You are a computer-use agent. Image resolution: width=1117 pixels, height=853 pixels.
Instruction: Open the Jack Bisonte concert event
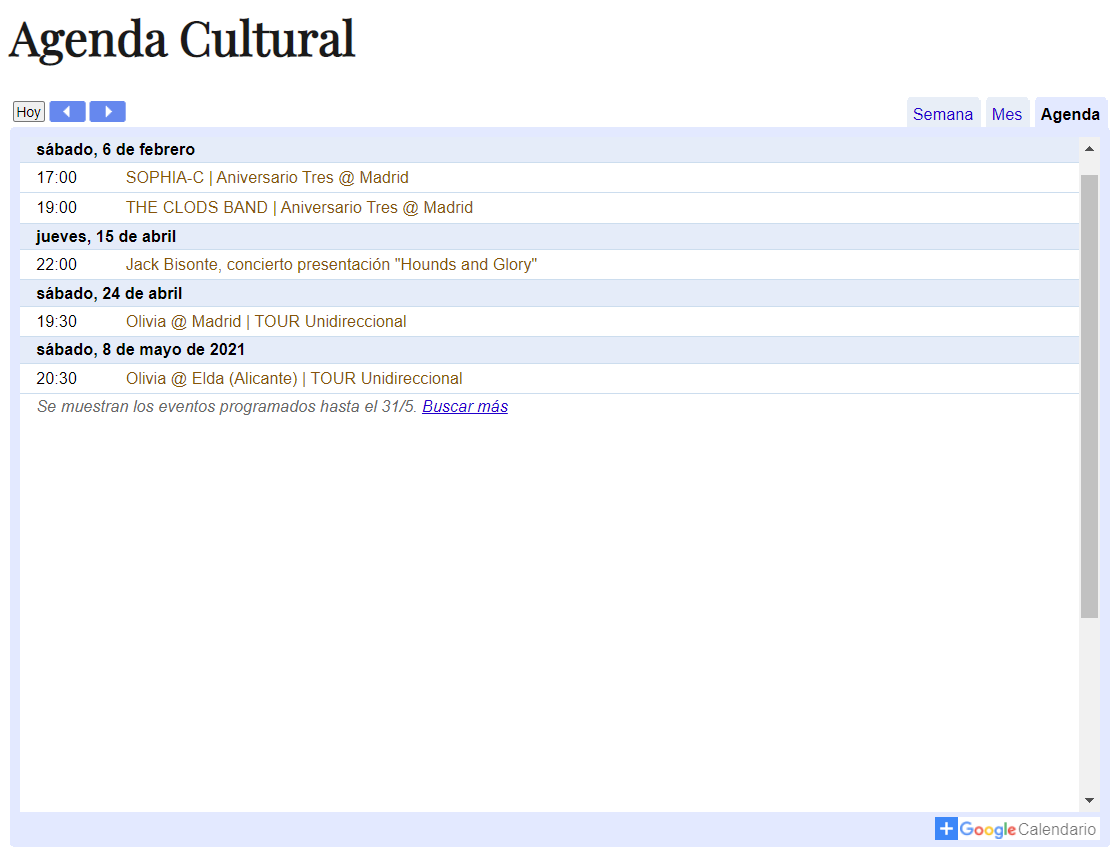[x=332, y=264]
